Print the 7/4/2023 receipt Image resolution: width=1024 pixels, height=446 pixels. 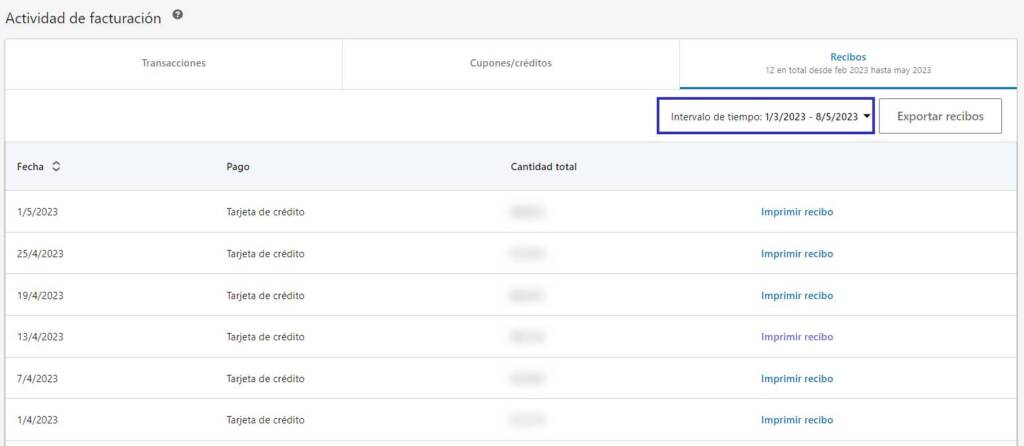point(796,379)
